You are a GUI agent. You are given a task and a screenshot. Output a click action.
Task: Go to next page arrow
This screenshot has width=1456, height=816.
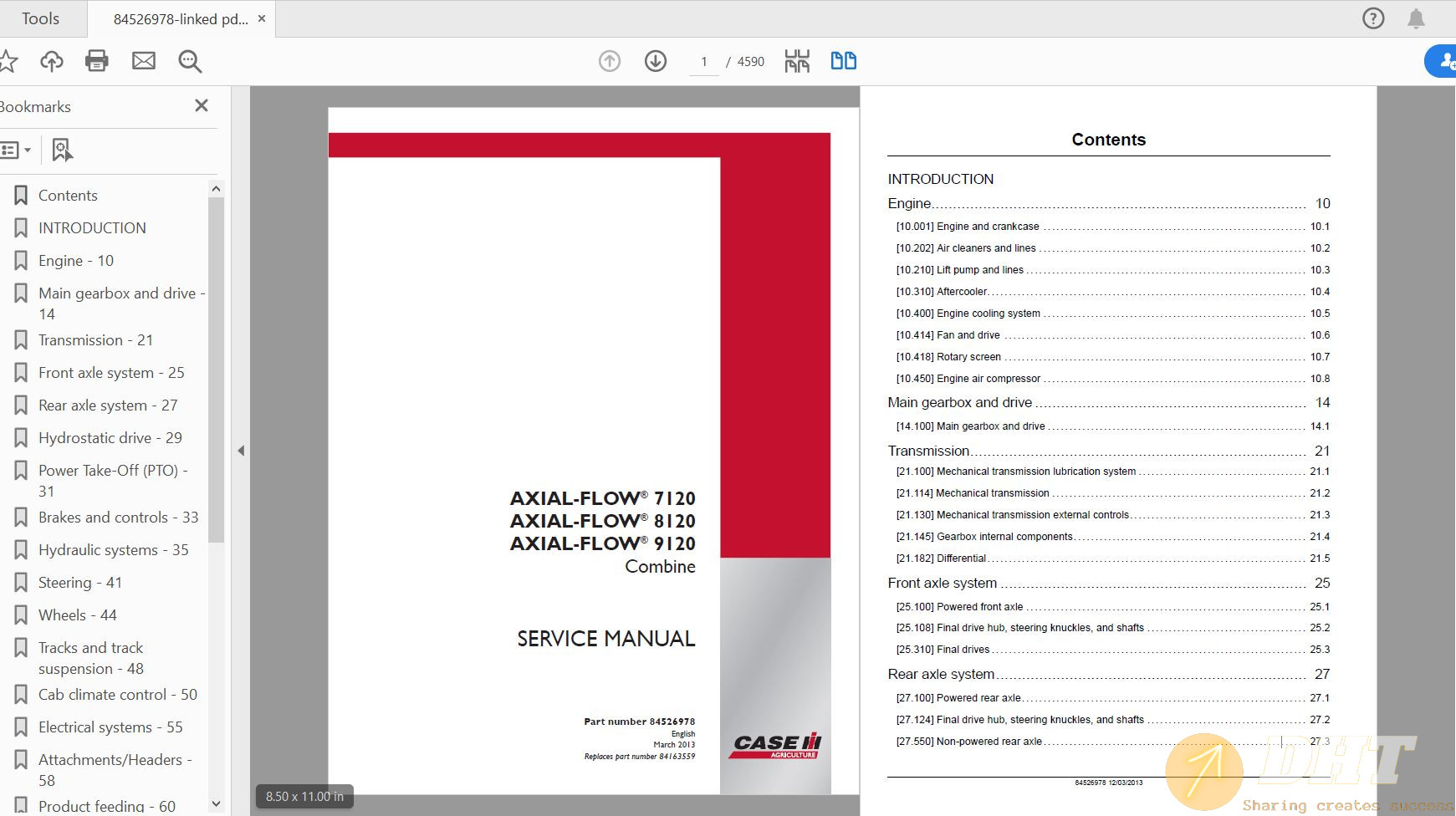tap(656, 61)
